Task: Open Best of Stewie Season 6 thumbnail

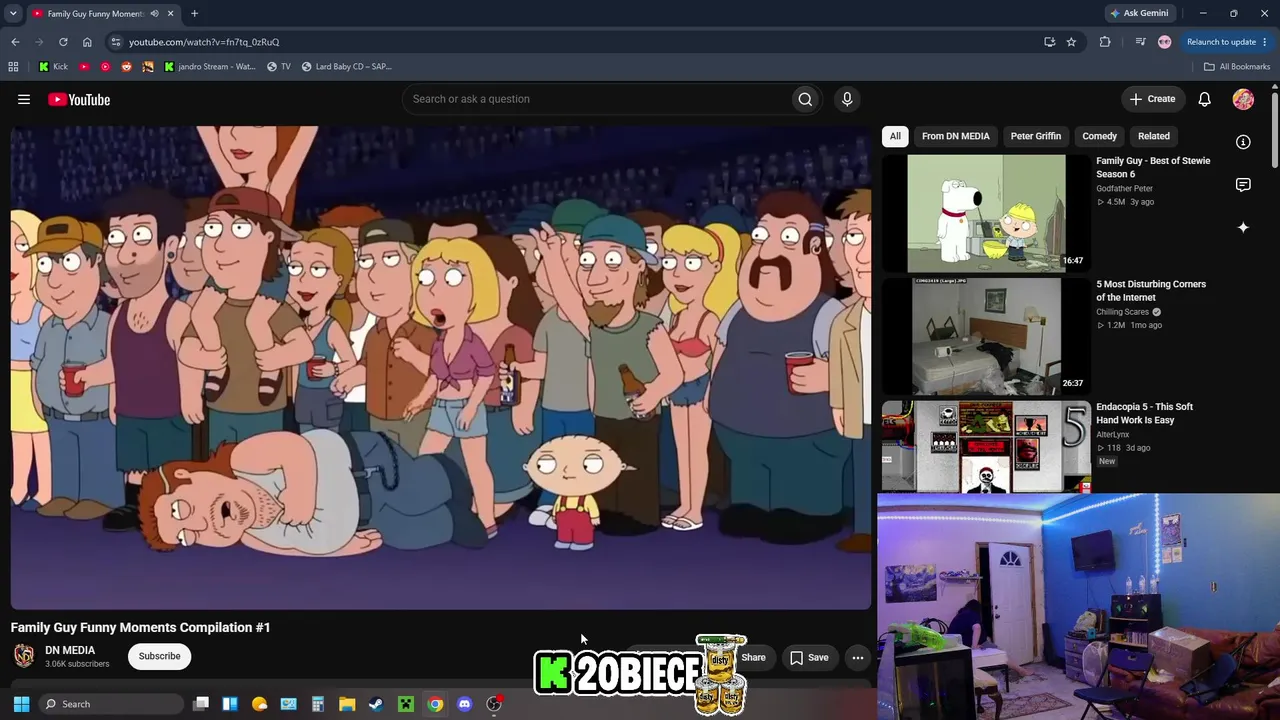Action: 986,212
